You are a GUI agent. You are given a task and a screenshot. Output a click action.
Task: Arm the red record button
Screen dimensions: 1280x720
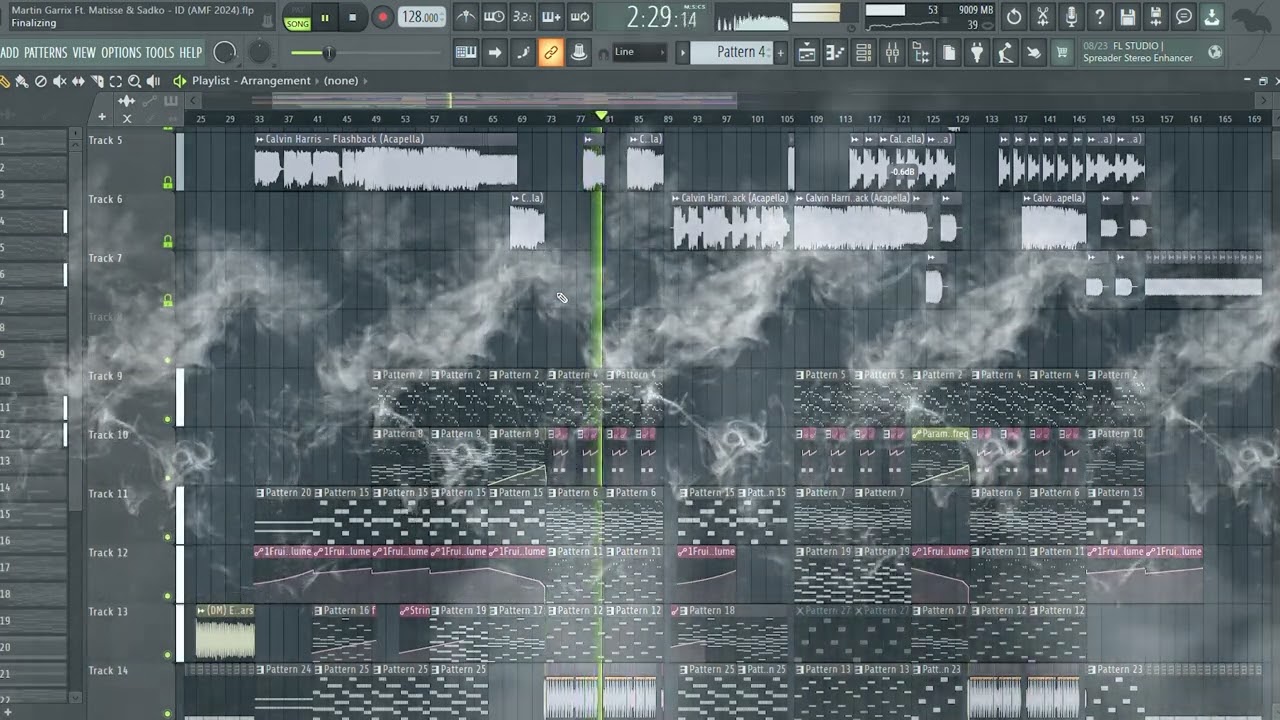(382, 17)
